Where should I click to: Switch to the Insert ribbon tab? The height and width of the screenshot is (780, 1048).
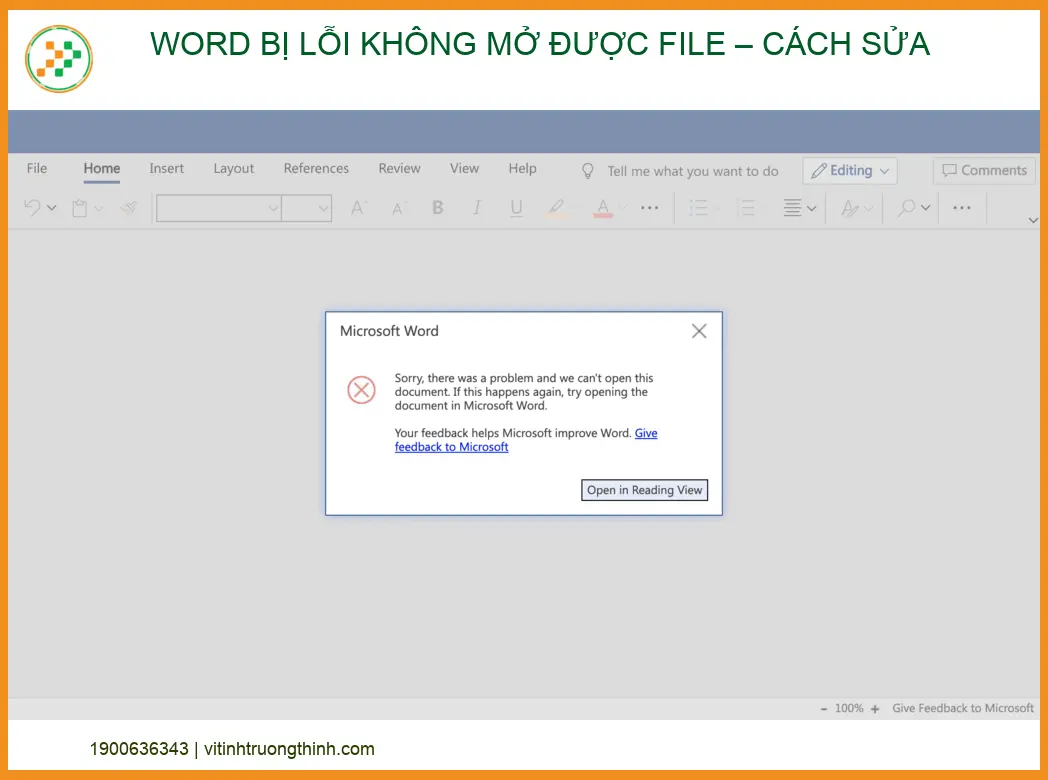166,168
